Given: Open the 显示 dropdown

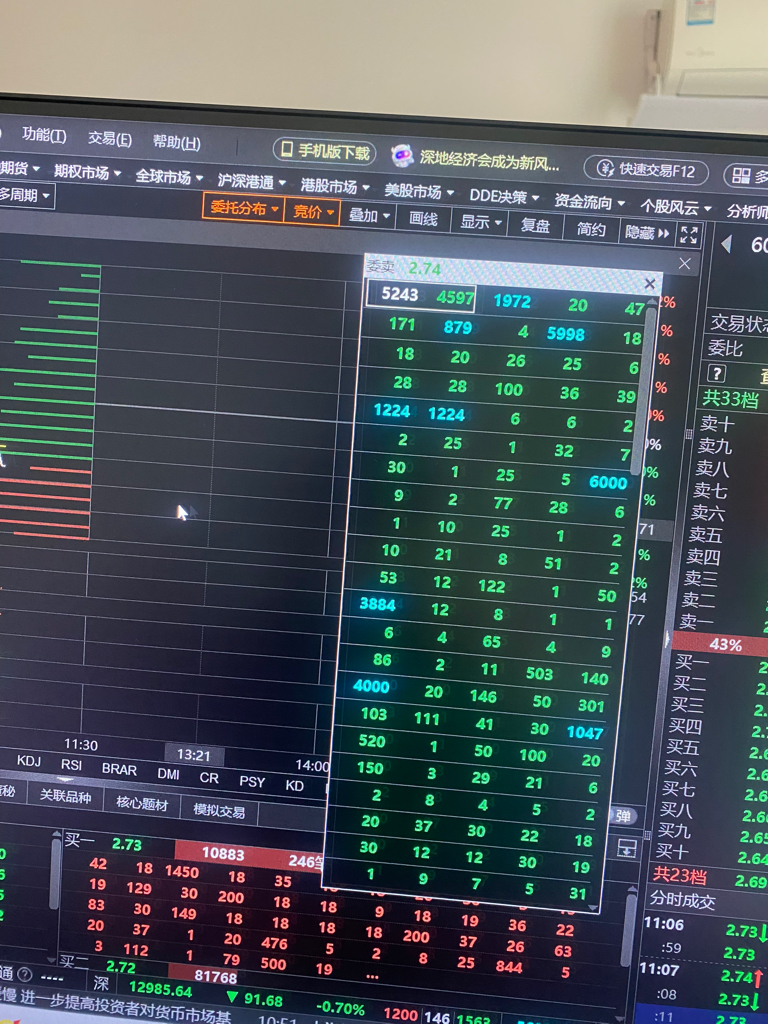Looking at the screenshot, I should [480, 222].
